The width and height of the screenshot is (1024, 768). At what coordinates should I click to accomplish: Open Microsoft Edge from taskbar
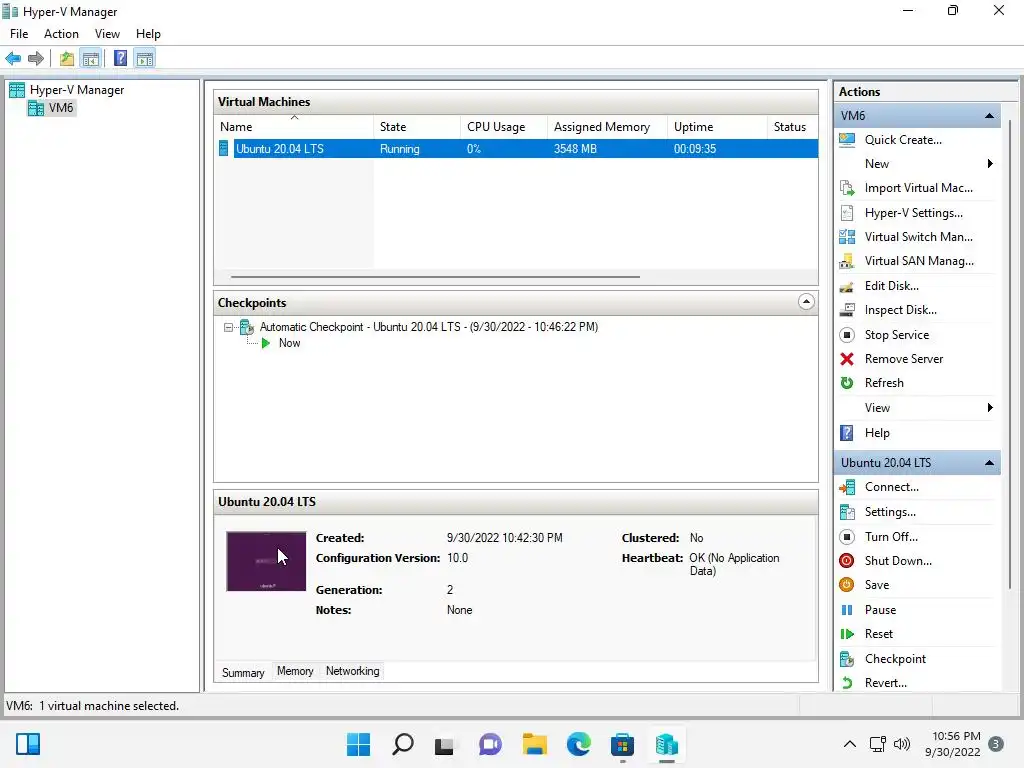[579, 744]
